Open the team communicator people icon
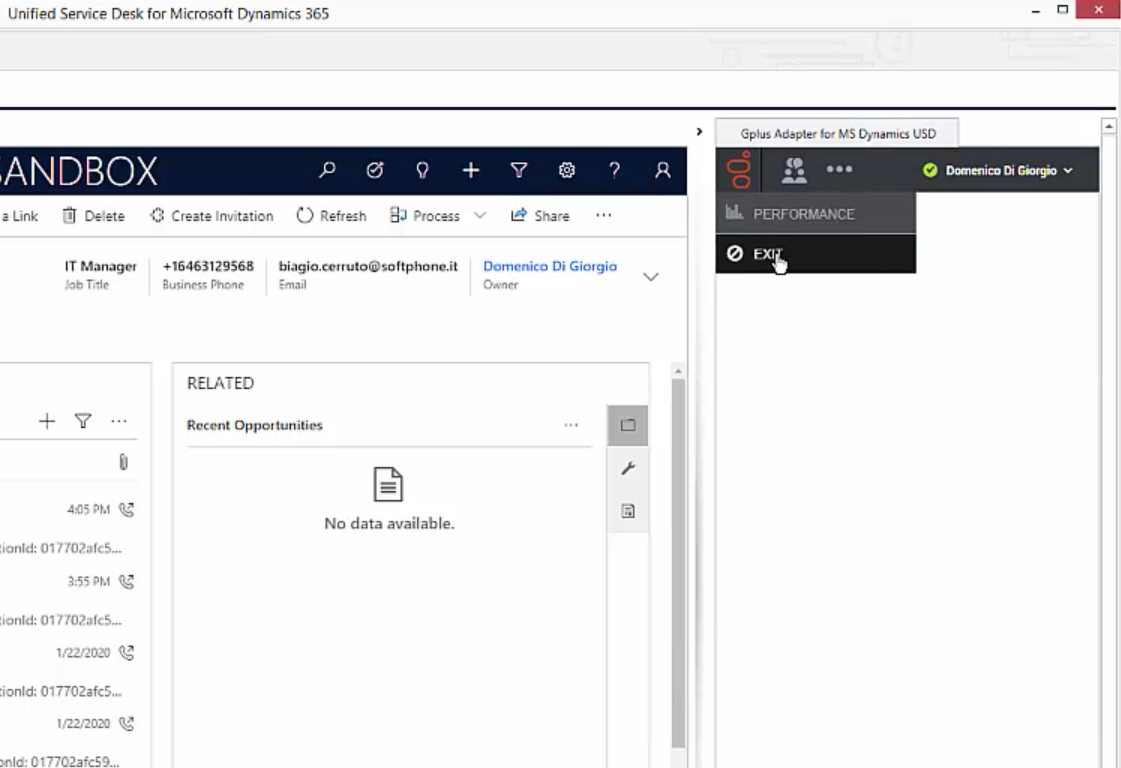The height and width of the screenshot is (768, 1121). pos(794,170)
